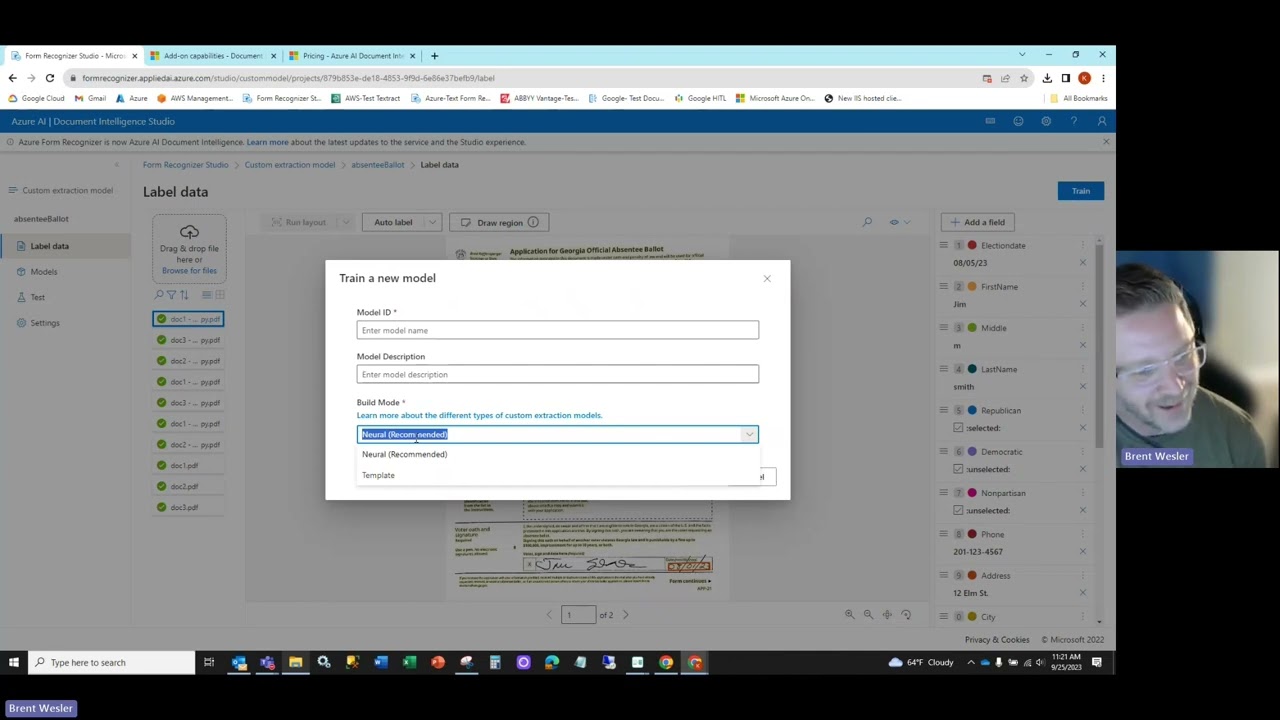
Task: Open Settings in the sidebar
Action: click(65, 323)
